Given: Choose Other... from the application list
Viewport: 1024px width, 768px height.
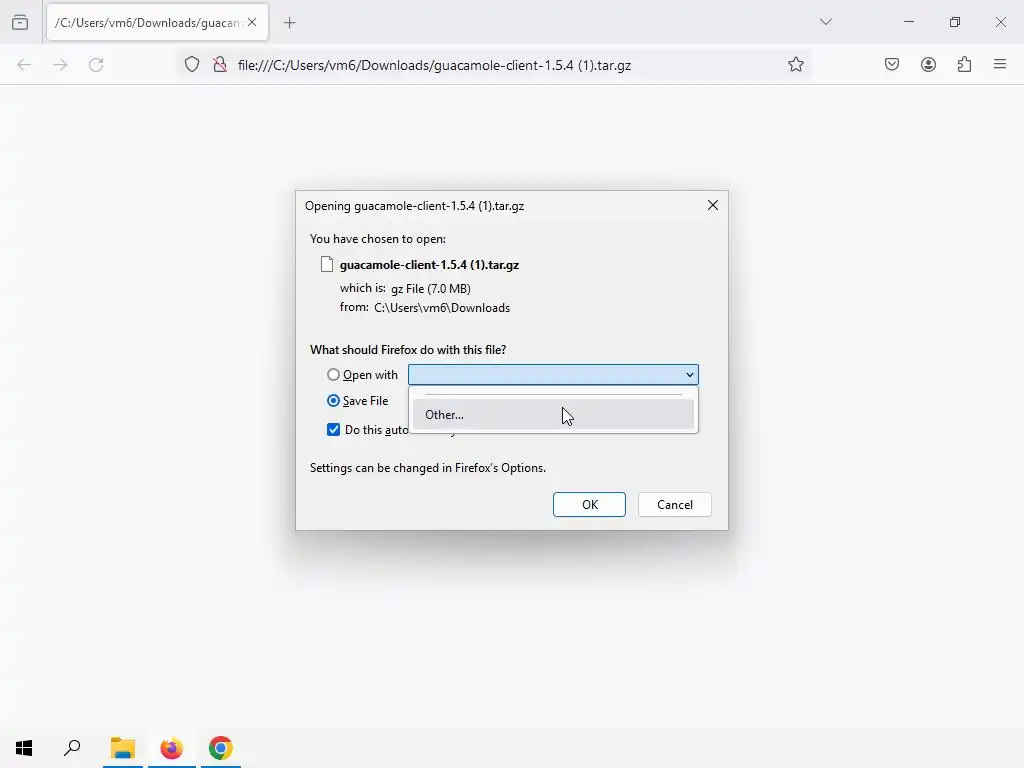Looking at the screenshot, I should pos(553,415).
